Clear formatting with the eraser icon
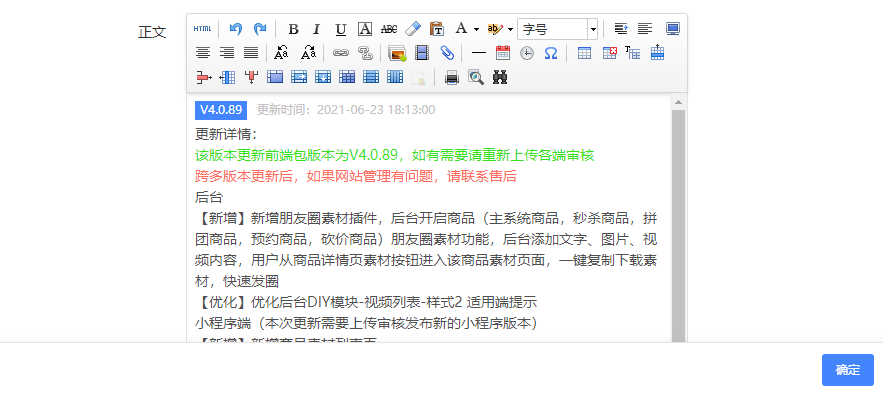Image resolution: width=883 pixels, height=393 pixels. coord(413,29)
